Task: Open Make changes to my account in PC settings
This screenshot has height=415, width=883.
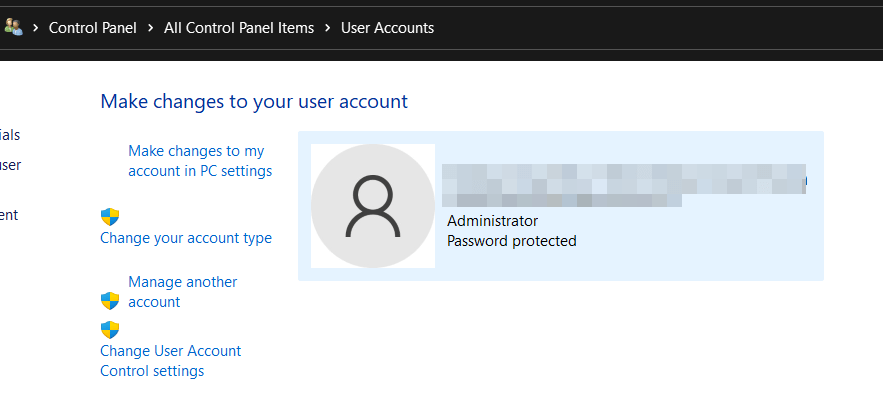Action: [x=200, y=161]
